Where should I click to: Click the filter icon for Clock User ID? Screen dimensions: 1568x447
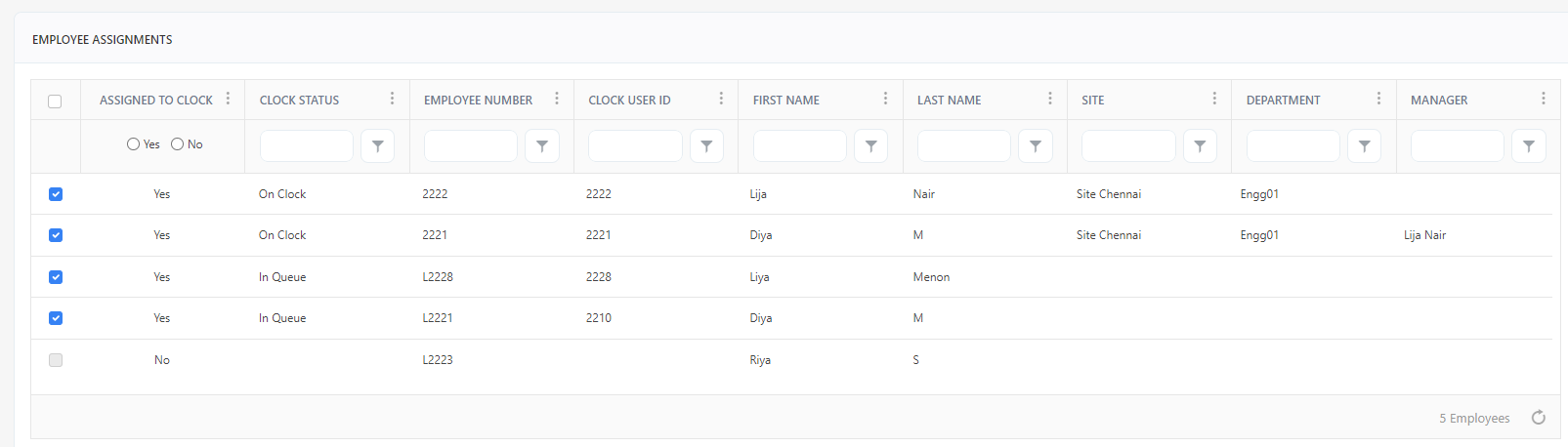point(706,145)
